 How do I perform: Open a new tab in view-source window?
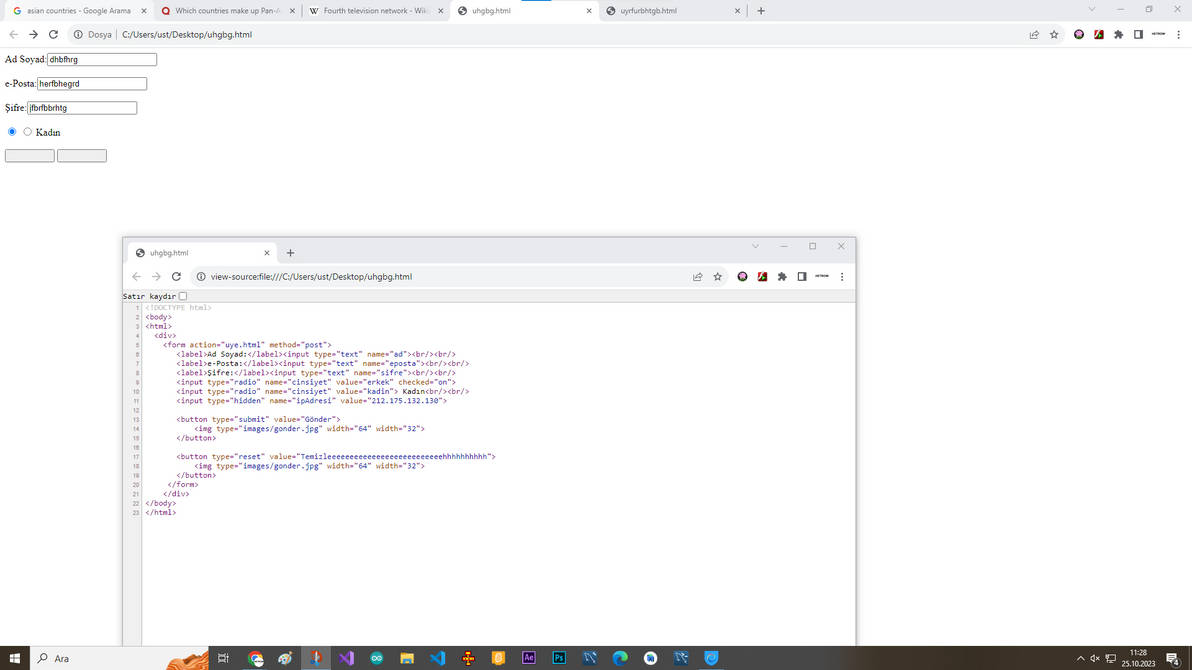pos(290,252)
